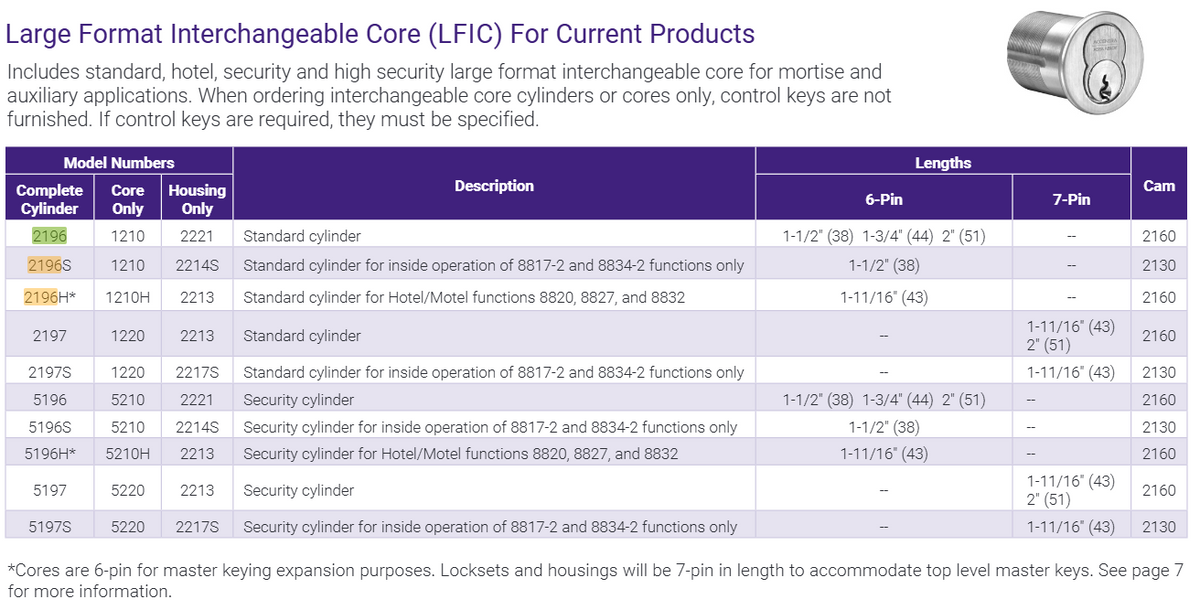The width and height of the screenshot is (1200, 610).
Task: Click the Complete Cylinder column header
Action: [x=49, y=199]
